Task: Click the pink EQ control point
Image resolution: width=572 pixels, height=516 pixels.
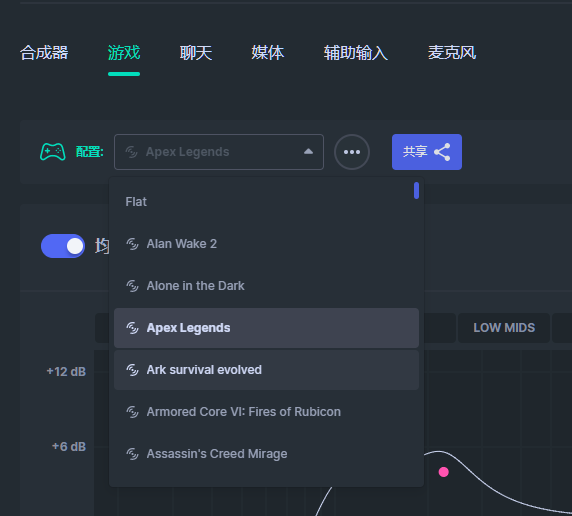Action: (444, 472)
